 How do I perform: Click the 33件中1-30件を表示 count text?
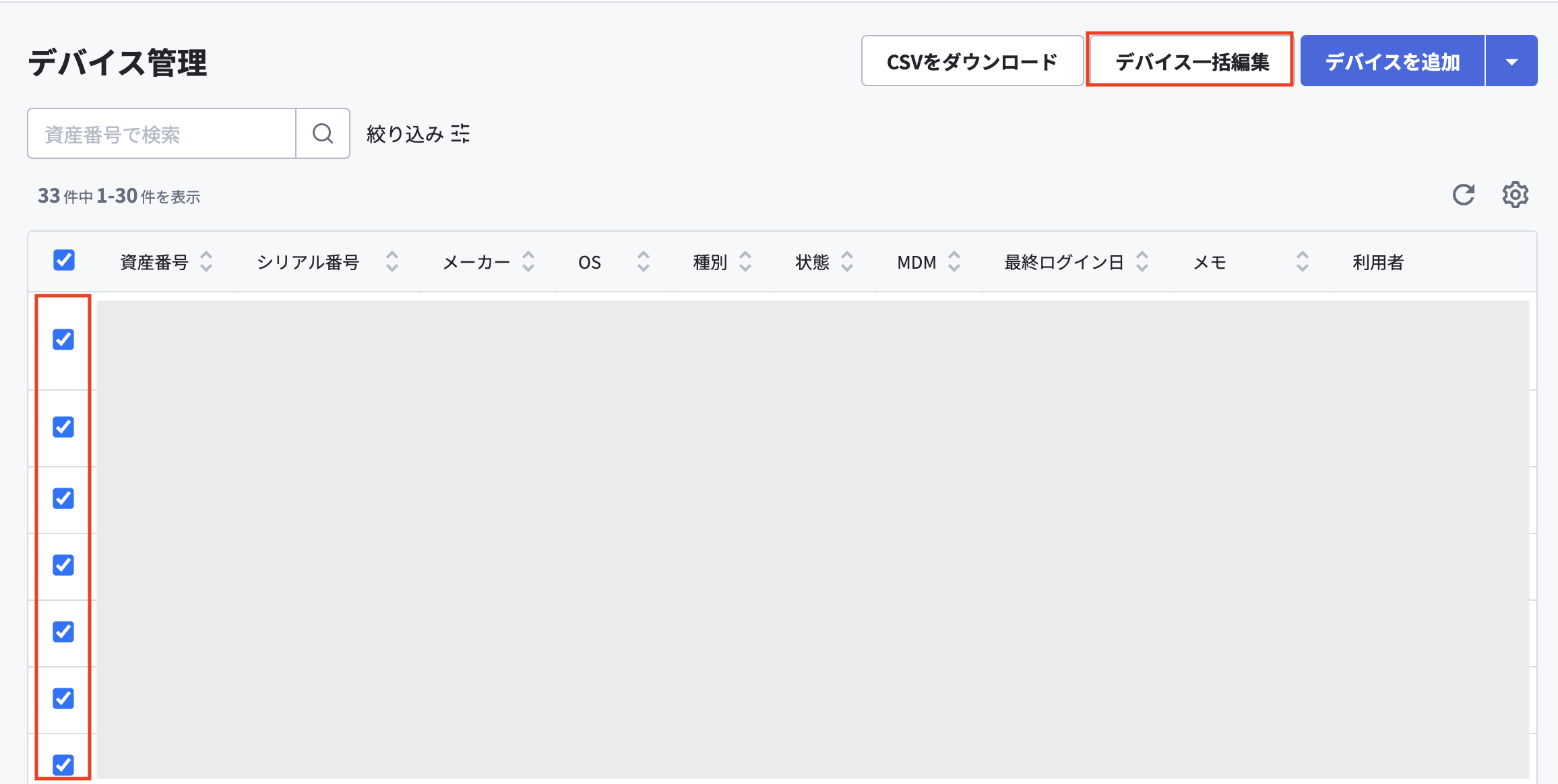coord(119,196)
